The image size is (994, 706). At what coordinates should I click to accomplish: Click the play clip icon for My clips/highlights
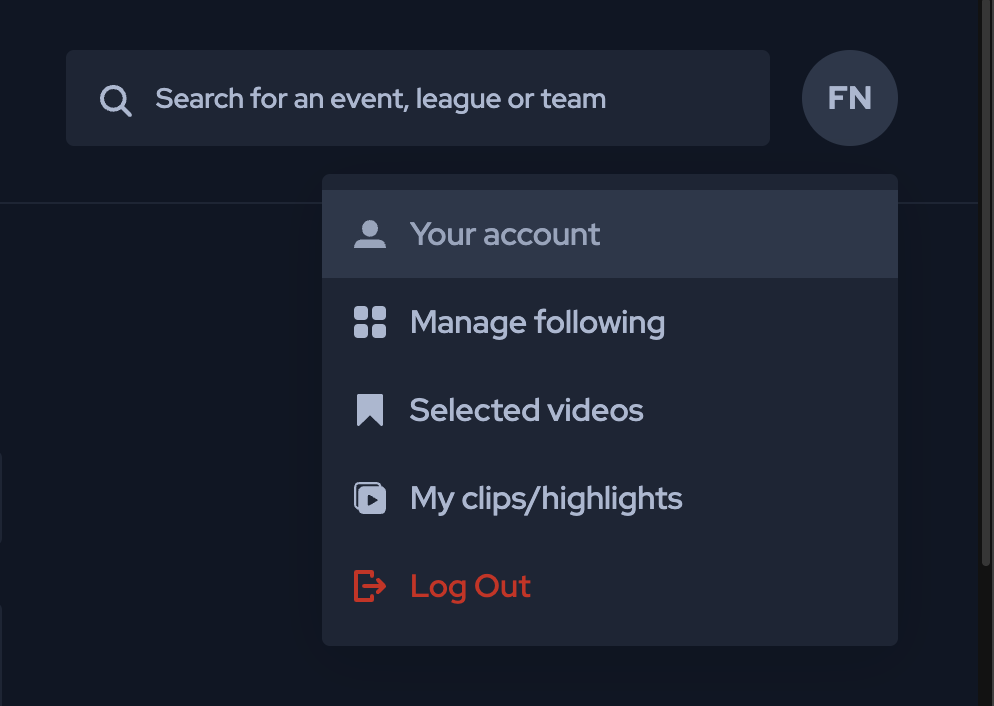tap(370, 498)
